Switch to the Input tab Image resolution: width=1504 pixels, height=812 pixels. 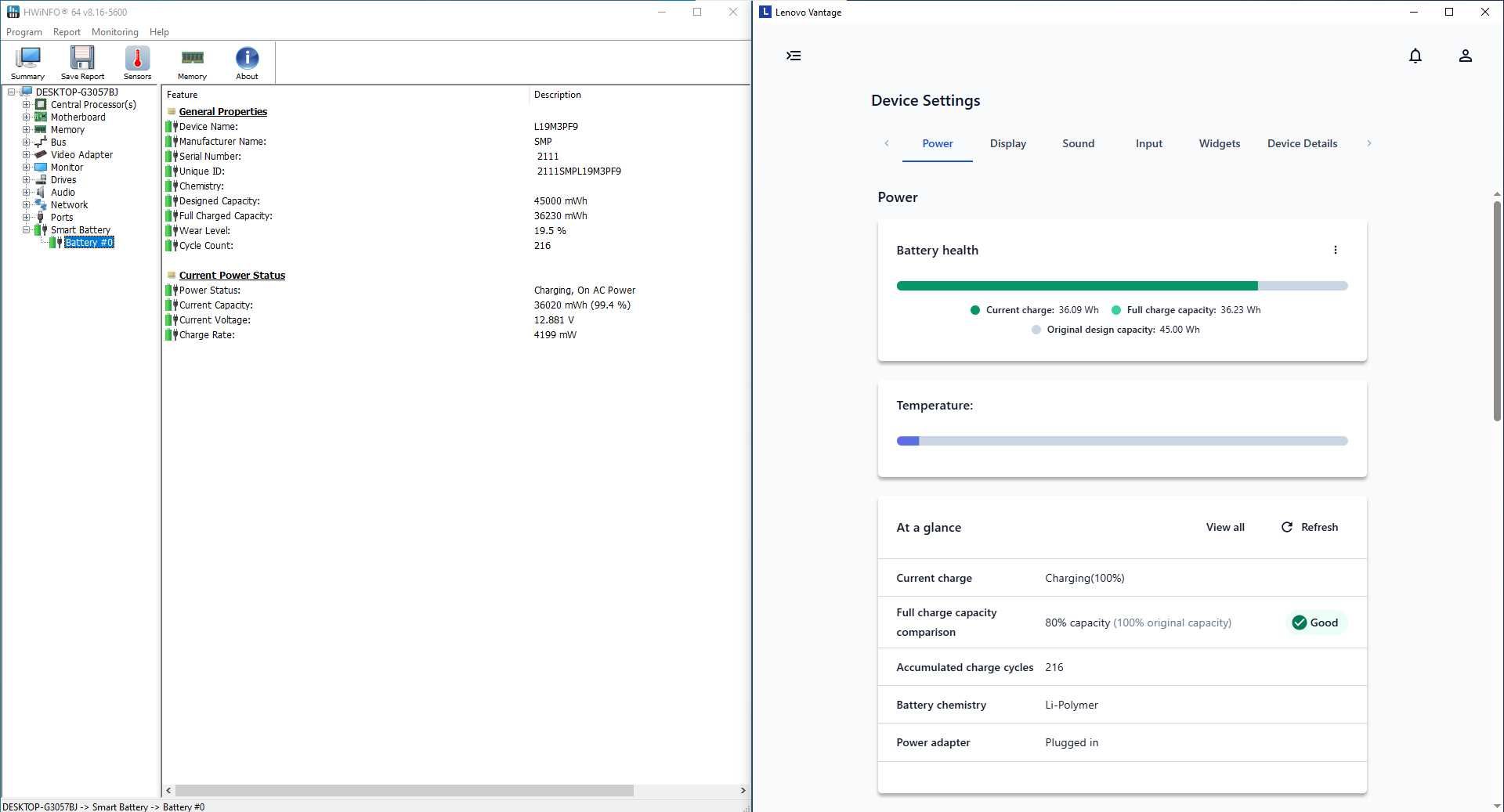click(x=1148, y=143)
